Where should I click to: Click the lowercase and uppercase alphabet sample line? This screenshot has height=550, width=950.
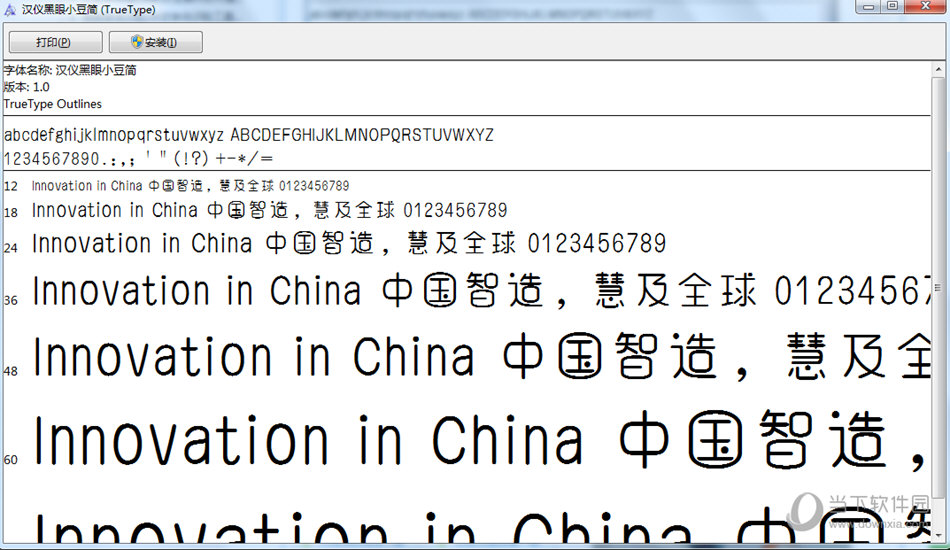click(x=248, y=134)
